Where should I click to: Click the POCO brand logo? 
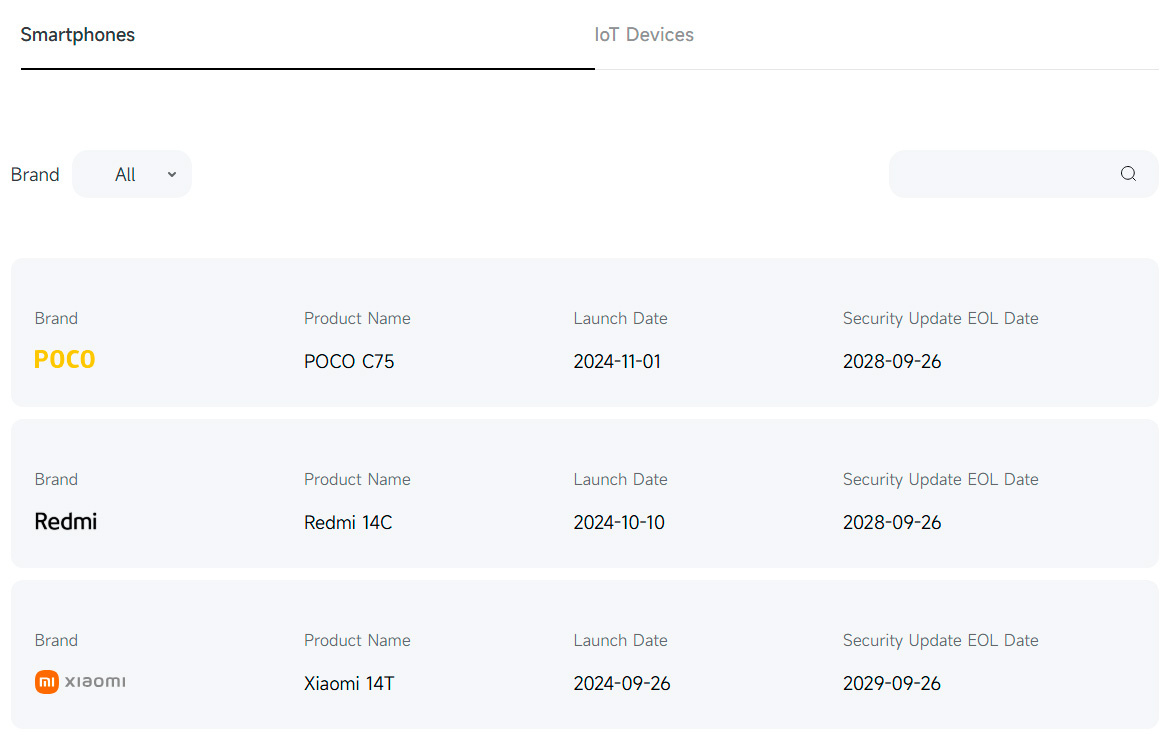coord(65,360)
